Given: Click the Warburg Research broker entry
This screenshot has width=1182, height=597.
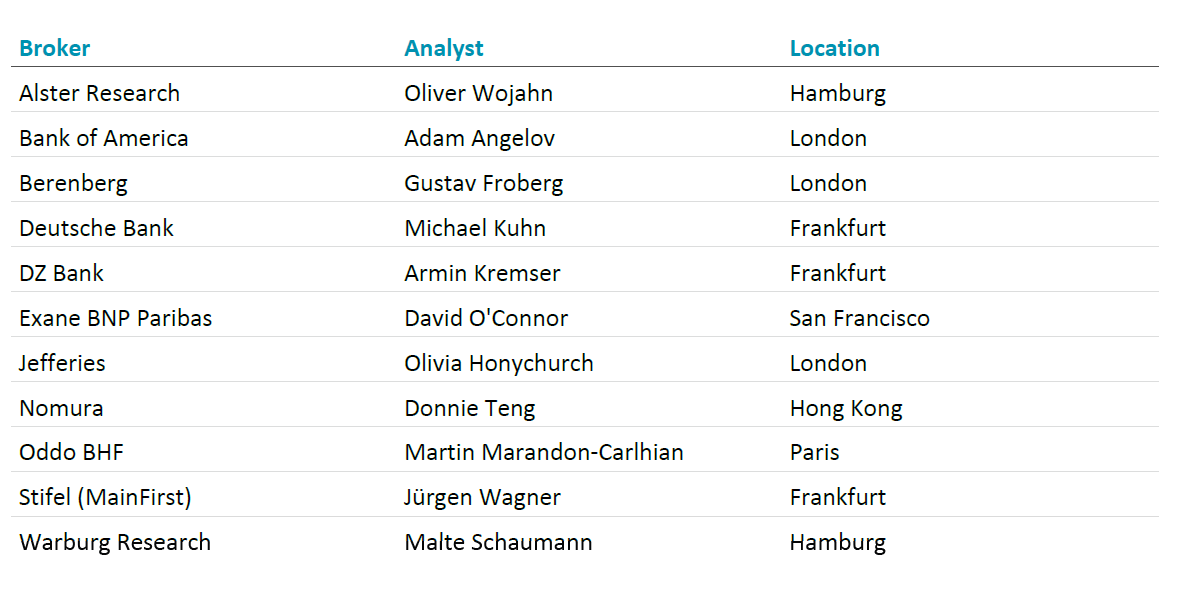Looking at the screenshot, I should pyautogui.click(x=115, y=542).
